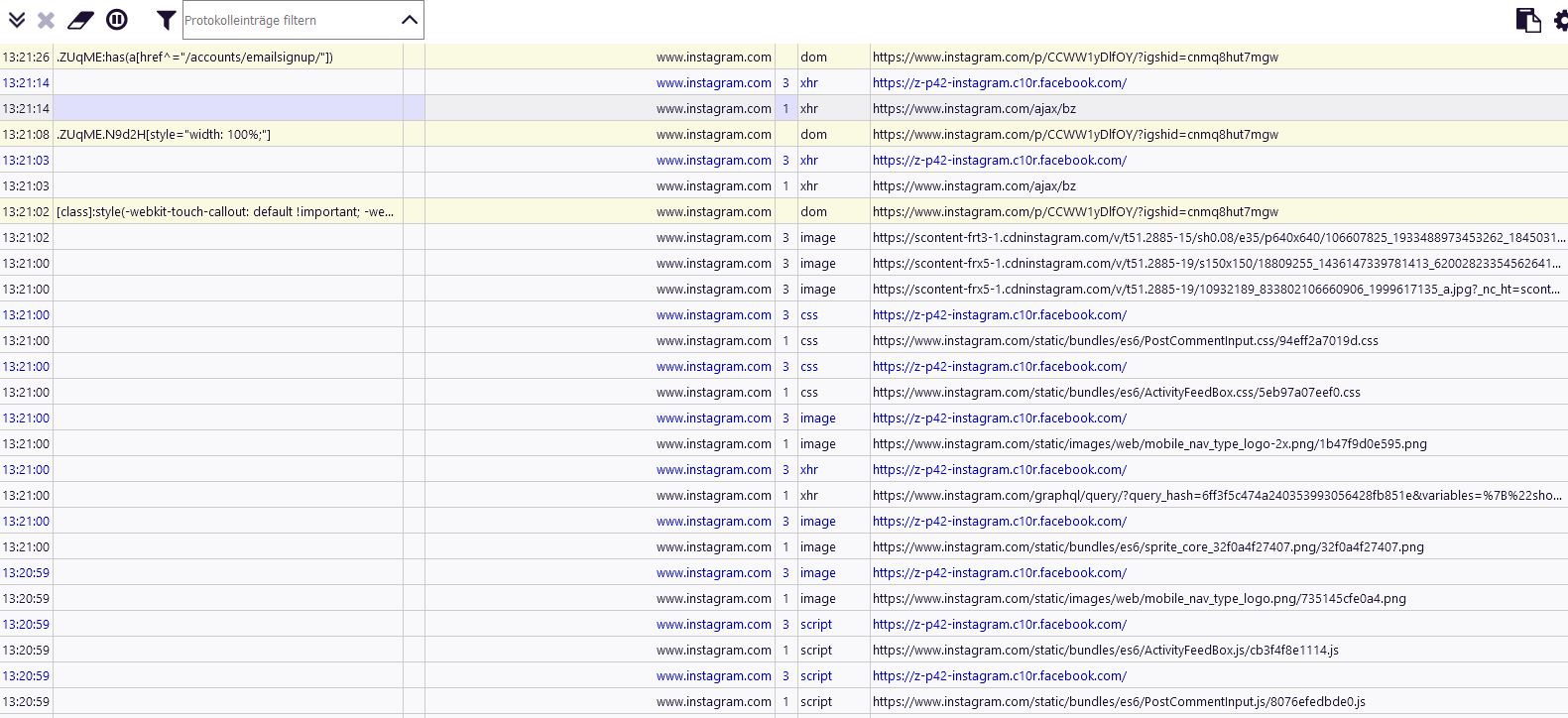Expand filter options with the chevron arrow

[x=410, y=20]
